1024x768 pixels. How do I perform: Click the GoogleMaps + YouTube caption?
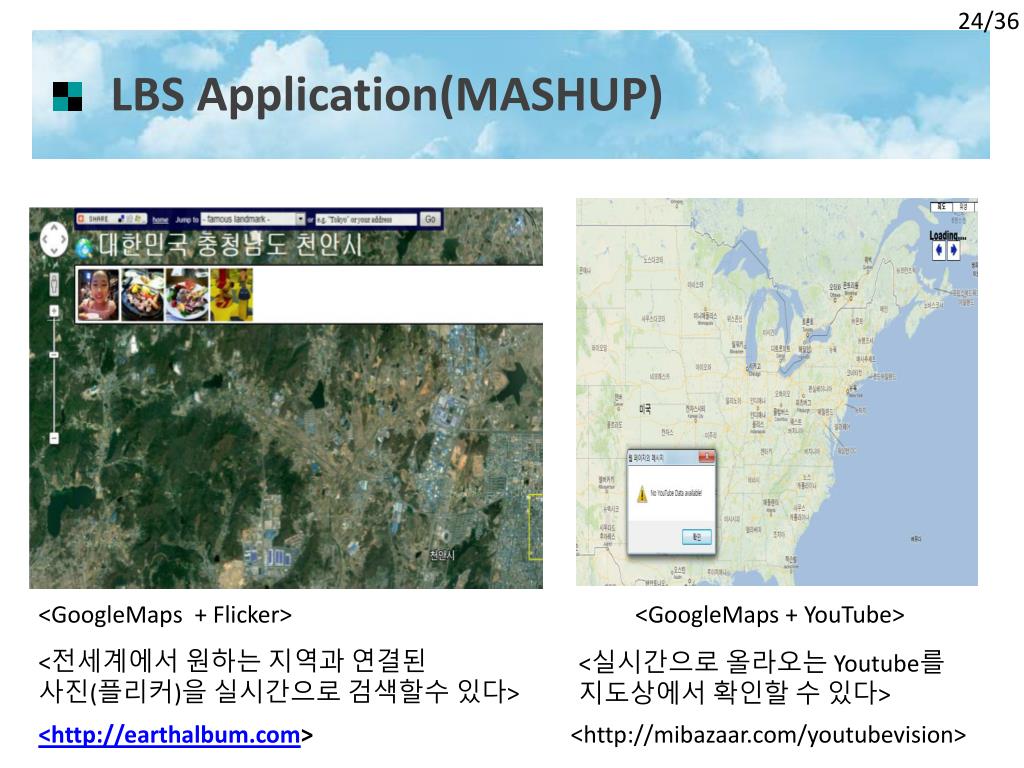[x=769, y=615]
